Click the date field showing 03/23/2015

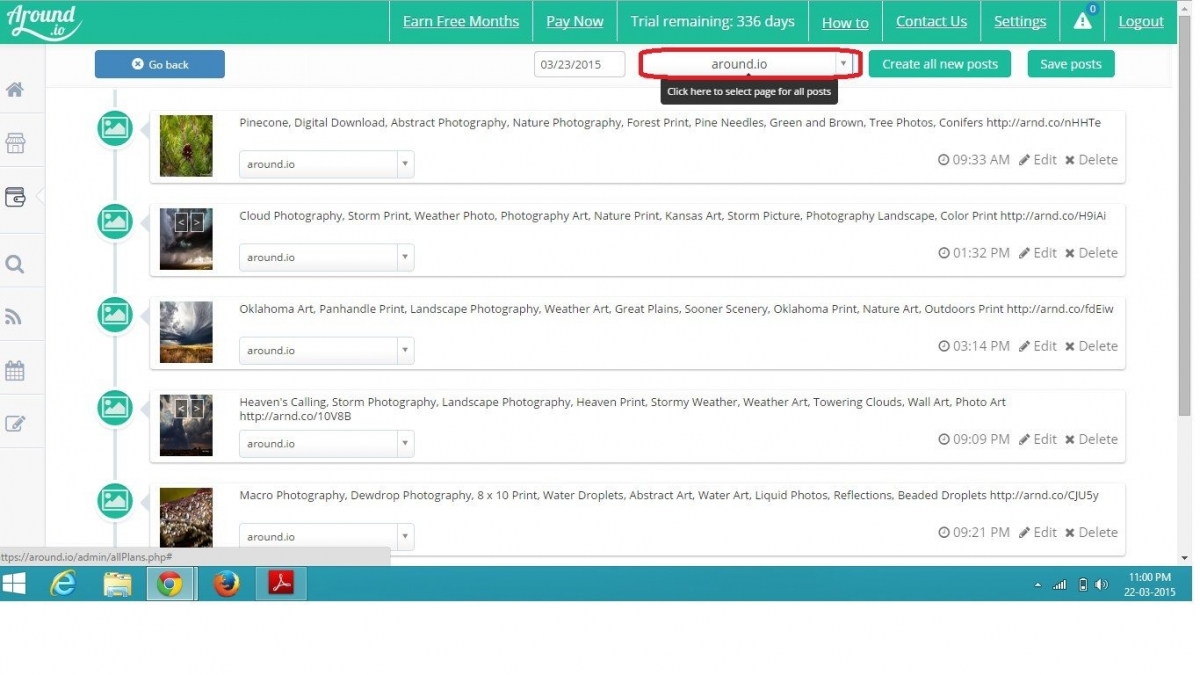579,64
